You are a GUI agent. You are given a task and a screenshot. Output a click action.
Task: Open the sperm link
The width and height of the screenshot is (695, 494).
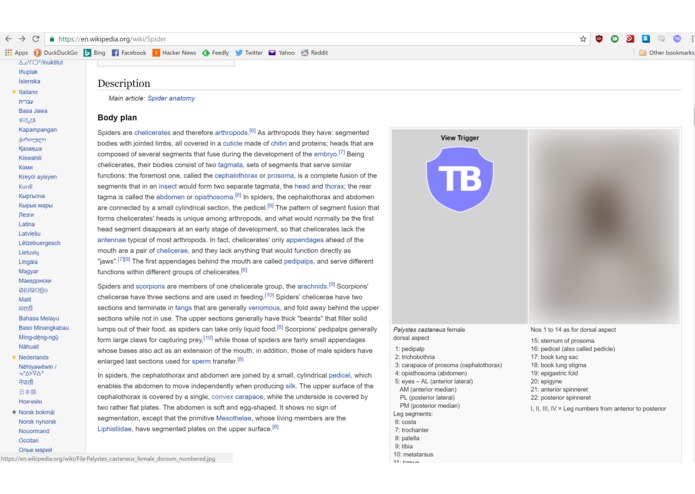coord(201,362)
